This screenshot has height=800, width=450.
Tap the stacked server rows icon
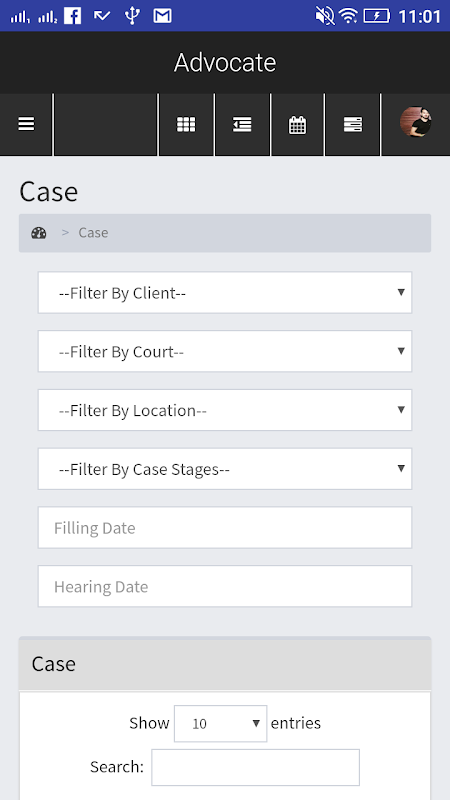click(353, 124)
